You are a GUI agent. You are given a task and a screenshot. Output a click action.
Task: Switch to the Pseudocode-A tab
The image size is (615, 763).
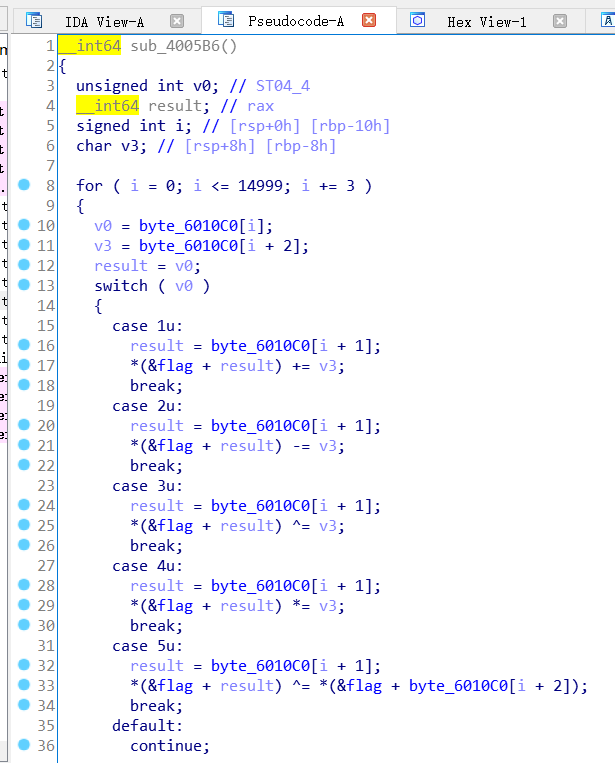click(x=296, y=21)
